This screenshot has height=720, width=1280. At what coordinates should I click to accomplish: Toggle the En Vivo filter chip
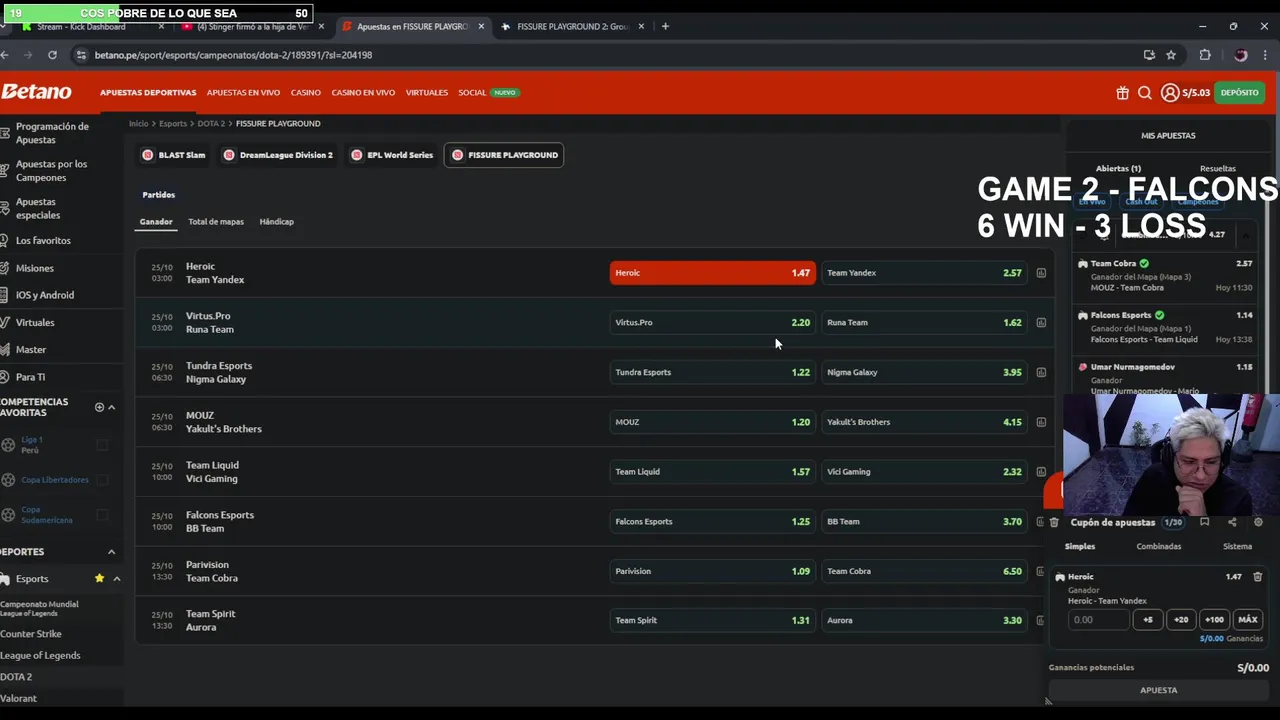pos(1091,201)
